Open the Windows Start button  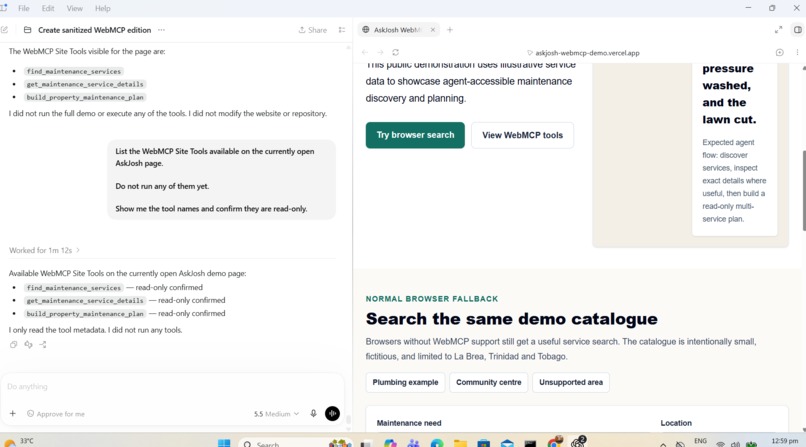pyautogui.click(x=224, y=443)
